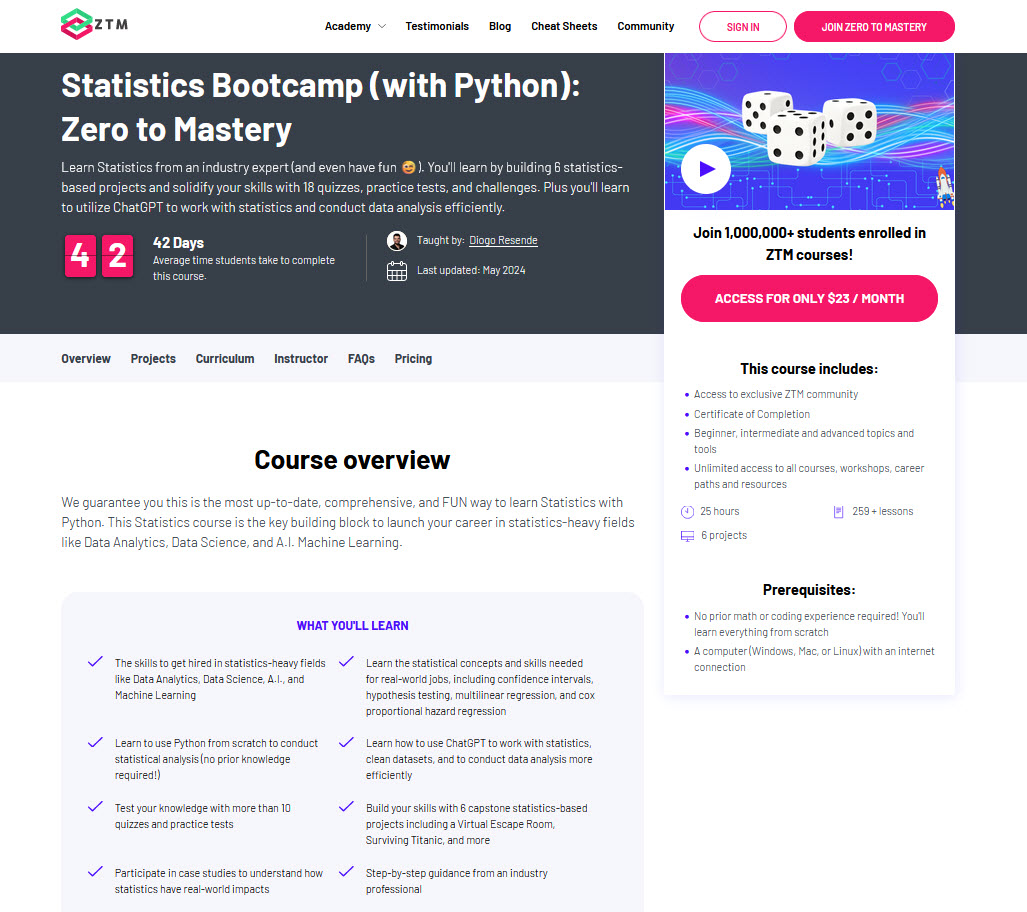Click 'WHAT YOU'LL LEARN' heading
The height and width of the screenshot is (912, 1027).
click(x=352, y=626)
